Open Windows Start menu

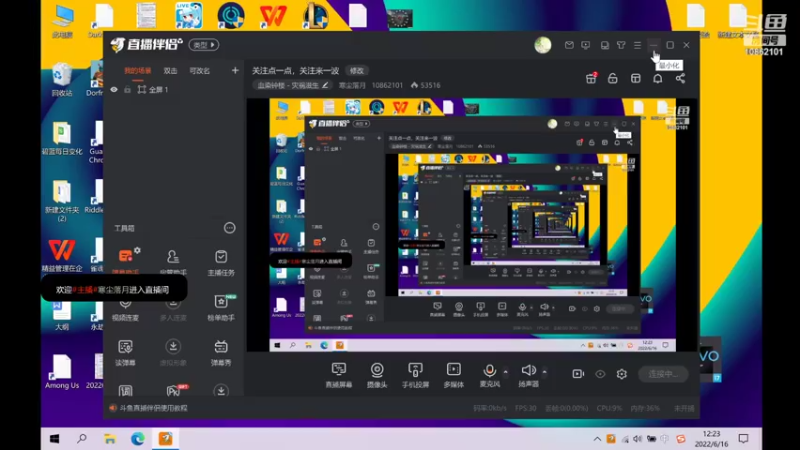point(54,439)
